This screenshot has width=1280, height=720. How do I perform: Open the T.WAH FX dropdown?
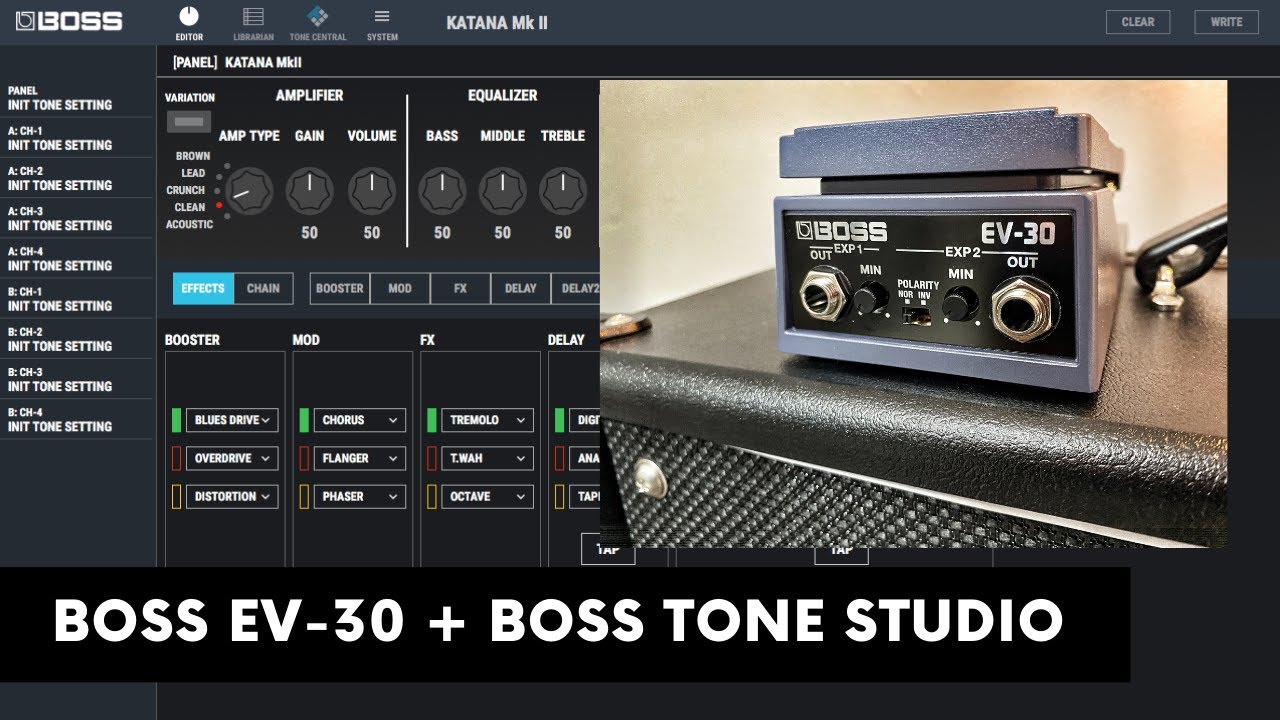(x=487, y=458)
